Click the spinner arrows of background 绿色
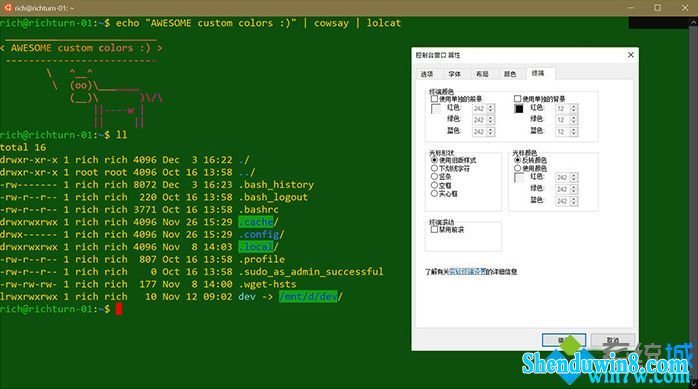The height and width of the screenshot is (389, 698). 574,120
